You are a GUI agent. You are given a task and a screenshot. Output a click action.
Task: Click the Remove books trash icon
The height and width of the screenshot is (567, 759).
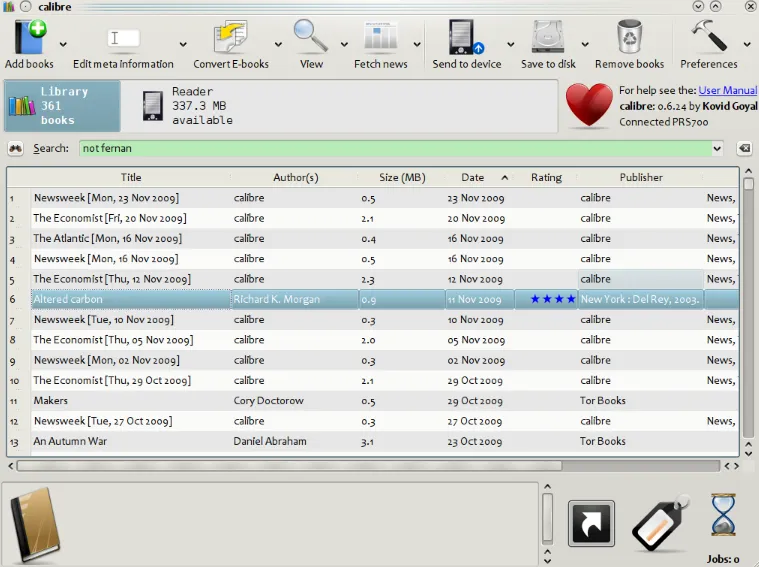(629, 36)
